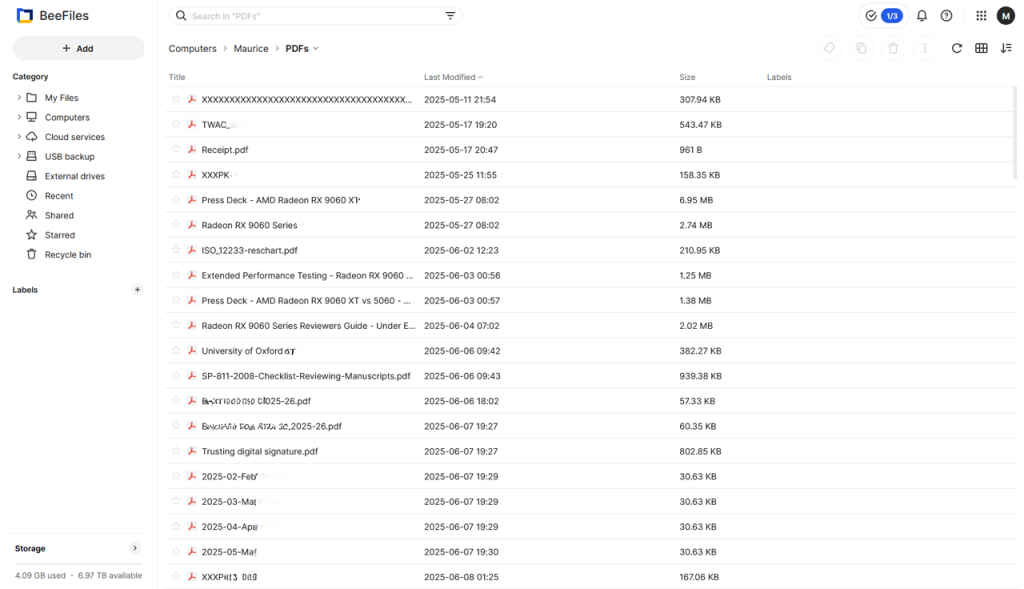The width and height of the screenshot is (1024, 589).
Task: Select Recent in the sidebar
Action: (60, 195)
